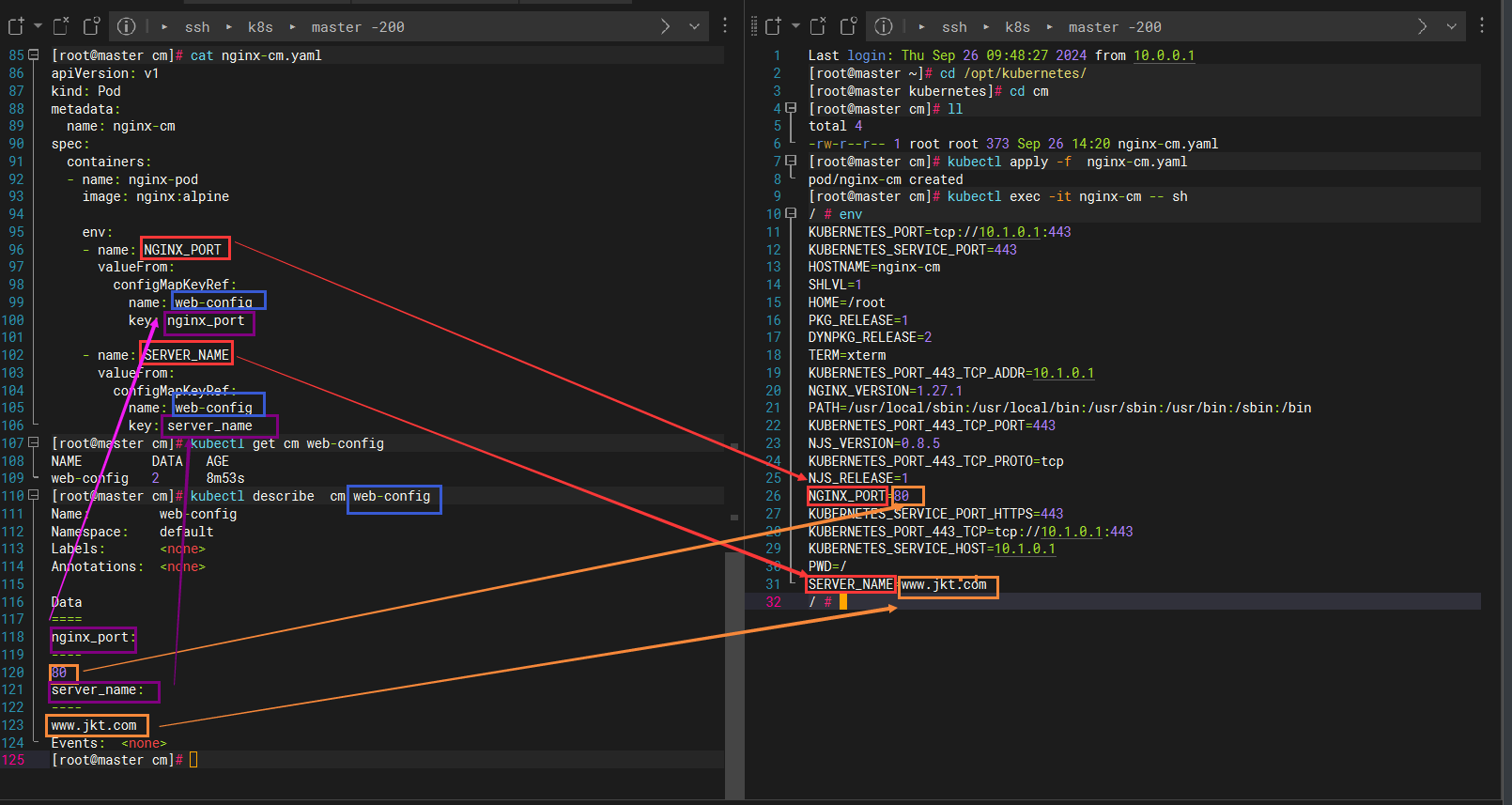The width and height of the screenshot is (1512, 805).
Task: Open a new terminal tab in the left pane
Action: (x=16, y=26)
